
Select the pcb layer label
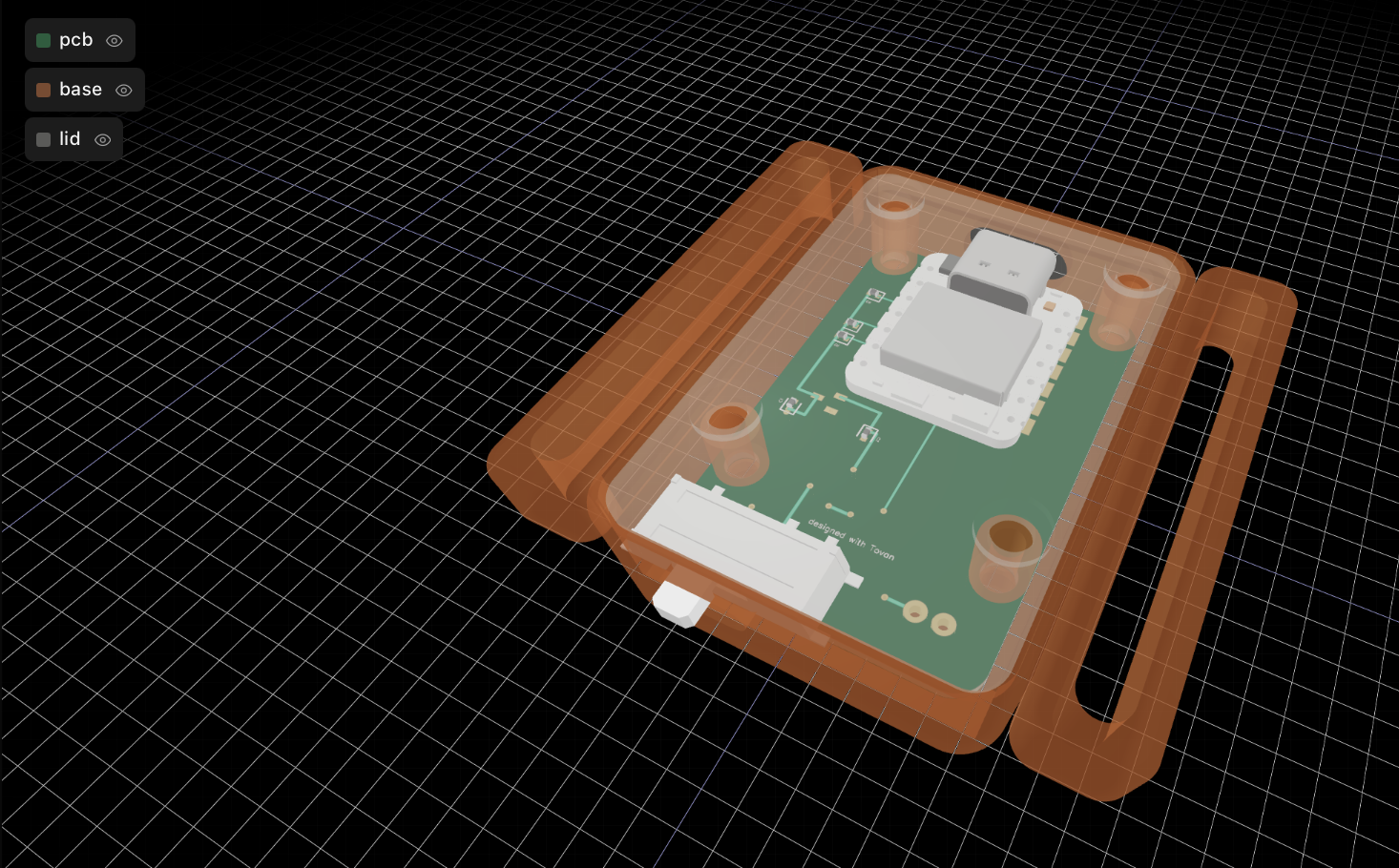coord(76,40)
